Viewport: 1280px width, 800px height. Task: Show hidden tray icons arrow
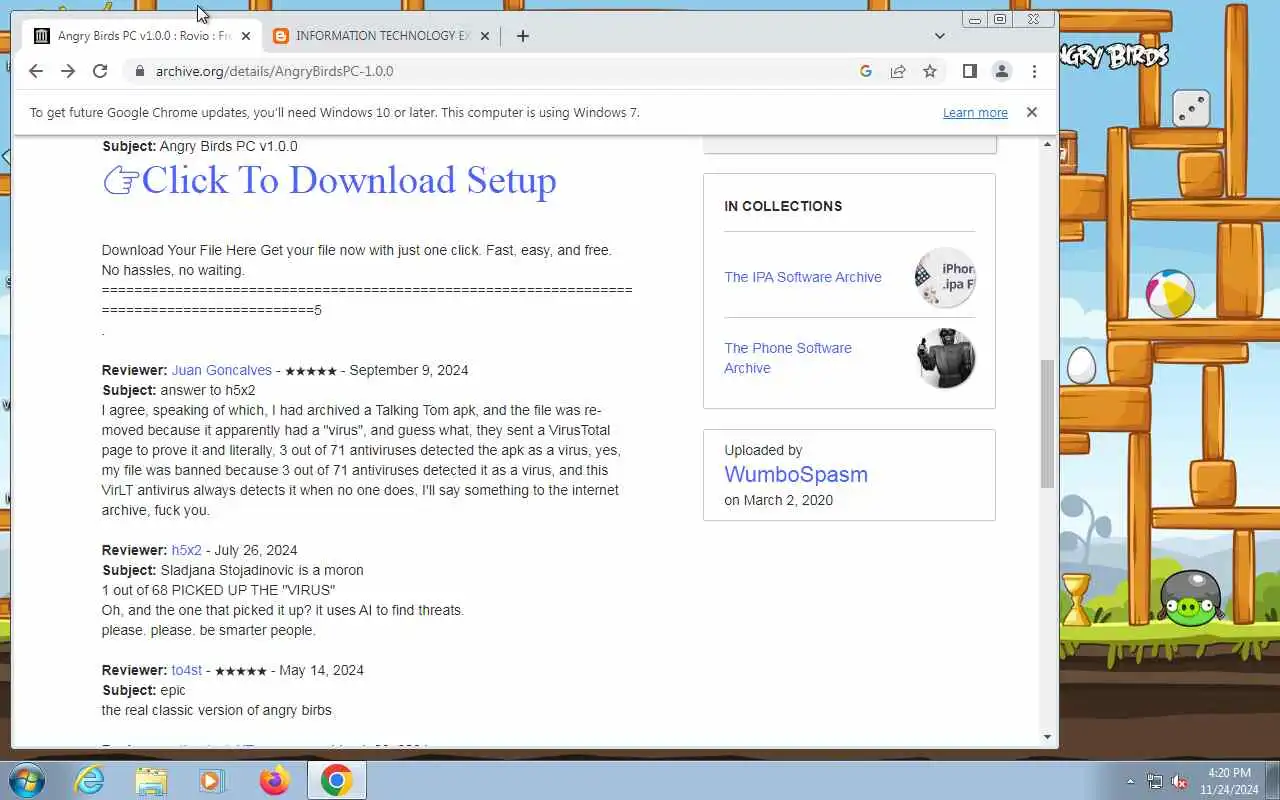tap(1130, 781)
